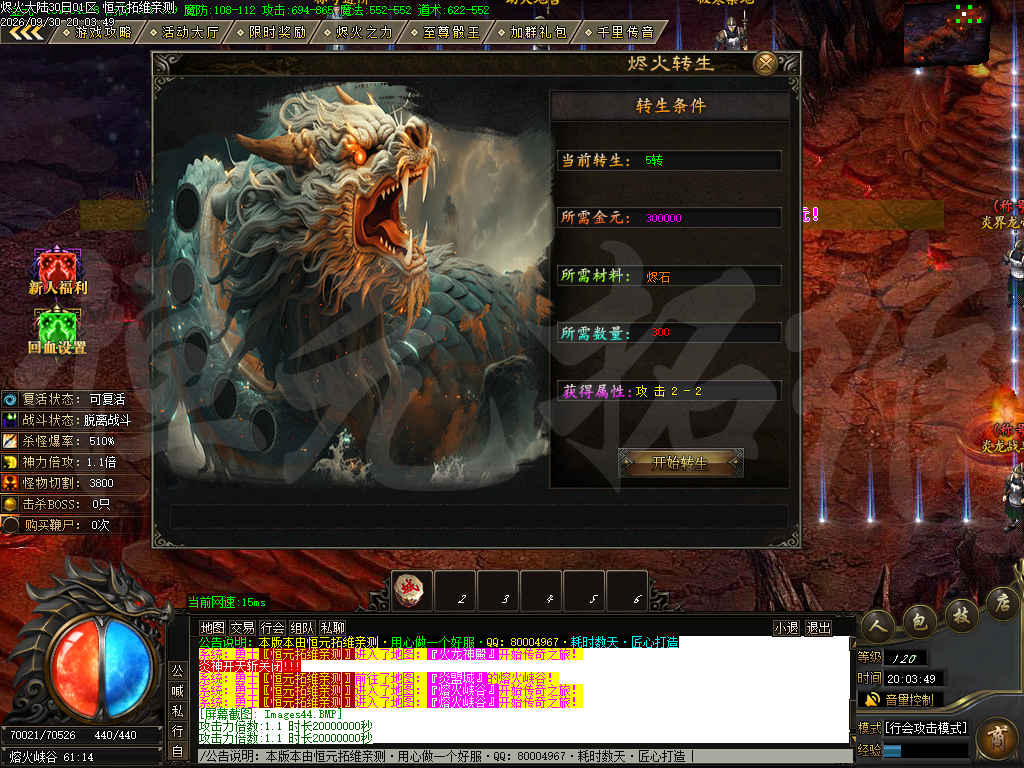Select hotbar slot 4
The width and height of the screenshot is (1024, 768).
[x=541, y=591]
